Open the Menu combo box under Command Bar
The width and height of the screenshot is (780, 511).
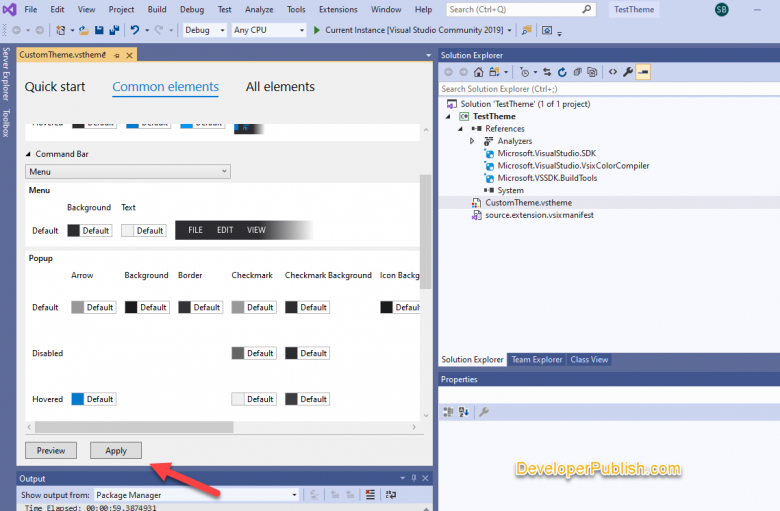point(128,172)
